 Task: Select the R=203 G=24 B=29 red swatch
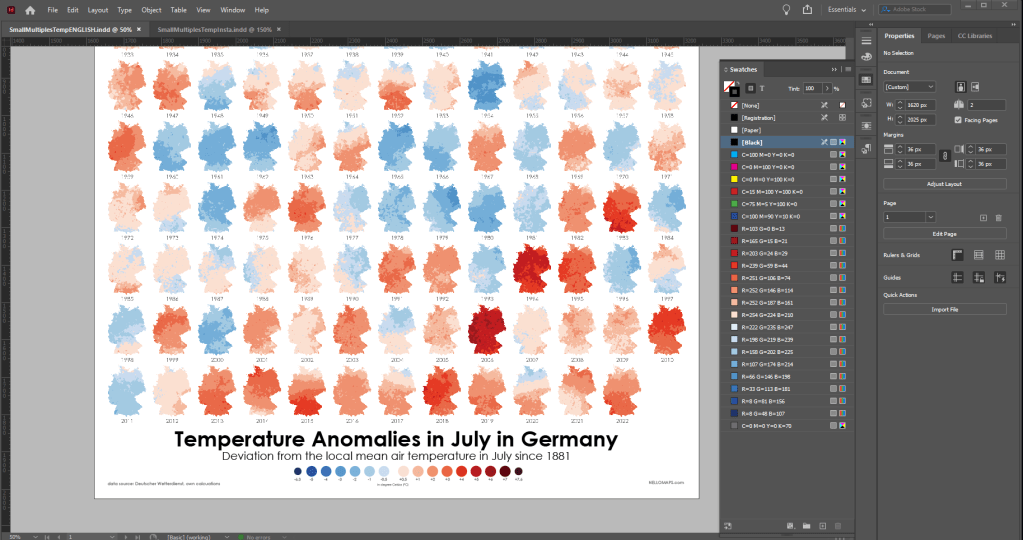pos(787,253)
